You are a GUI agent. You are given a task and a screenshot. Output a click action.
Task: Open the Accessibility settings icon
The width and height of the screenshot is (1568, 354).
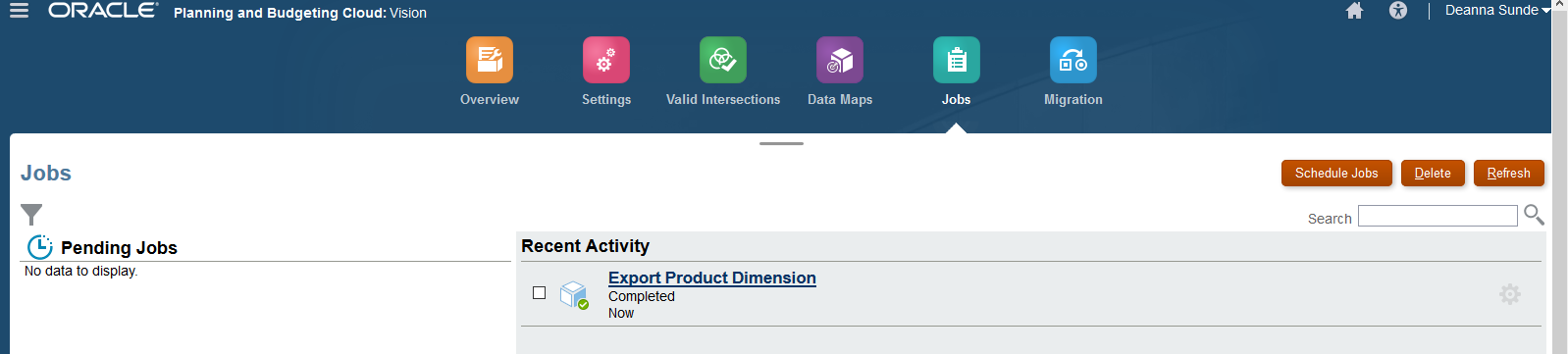tap(1398, 11)
